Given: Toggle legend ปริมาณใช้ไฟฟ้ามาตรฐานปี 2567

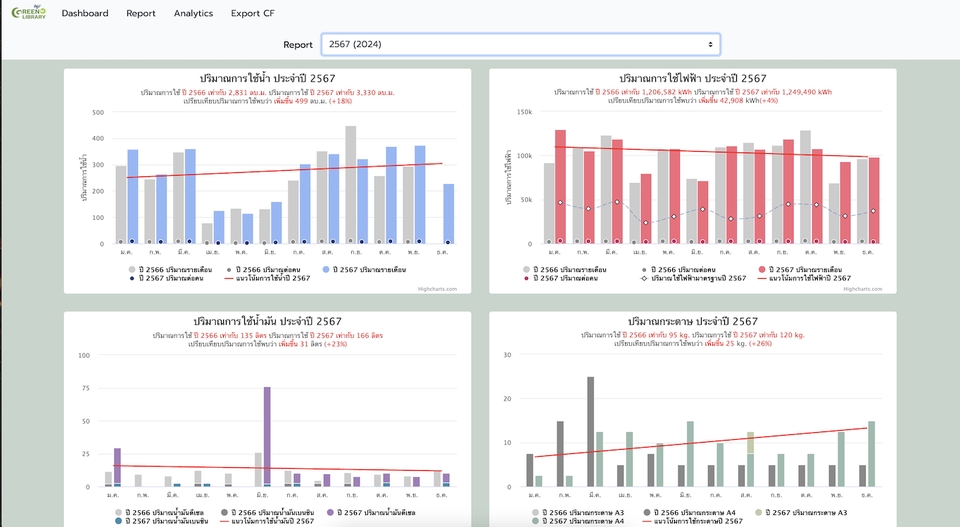Looking at the screenshot, I should pyautogui.click(x=693, y=278).
